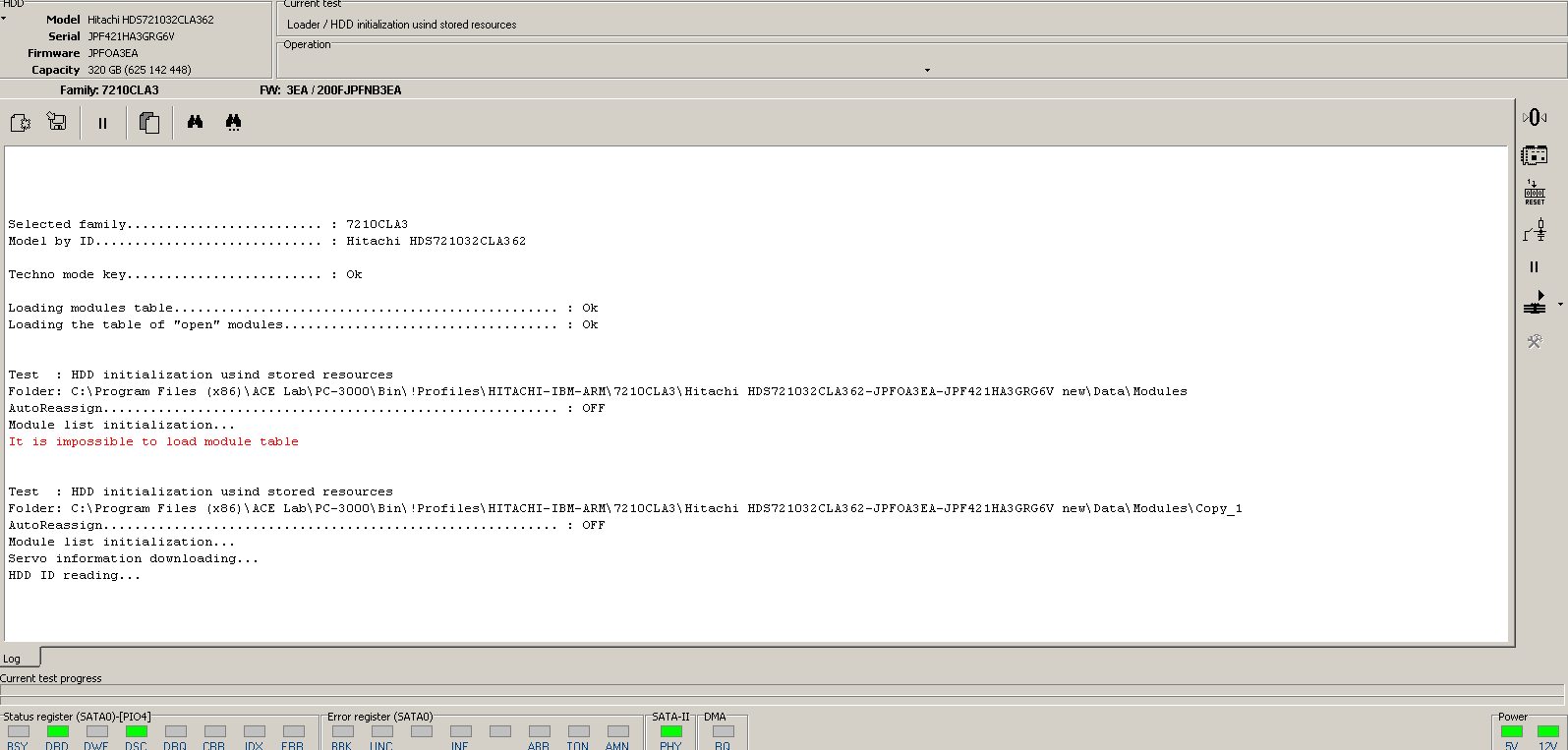
Task: Click the 'Servo information downloading...' log line
Action: (x=134, y=558)
